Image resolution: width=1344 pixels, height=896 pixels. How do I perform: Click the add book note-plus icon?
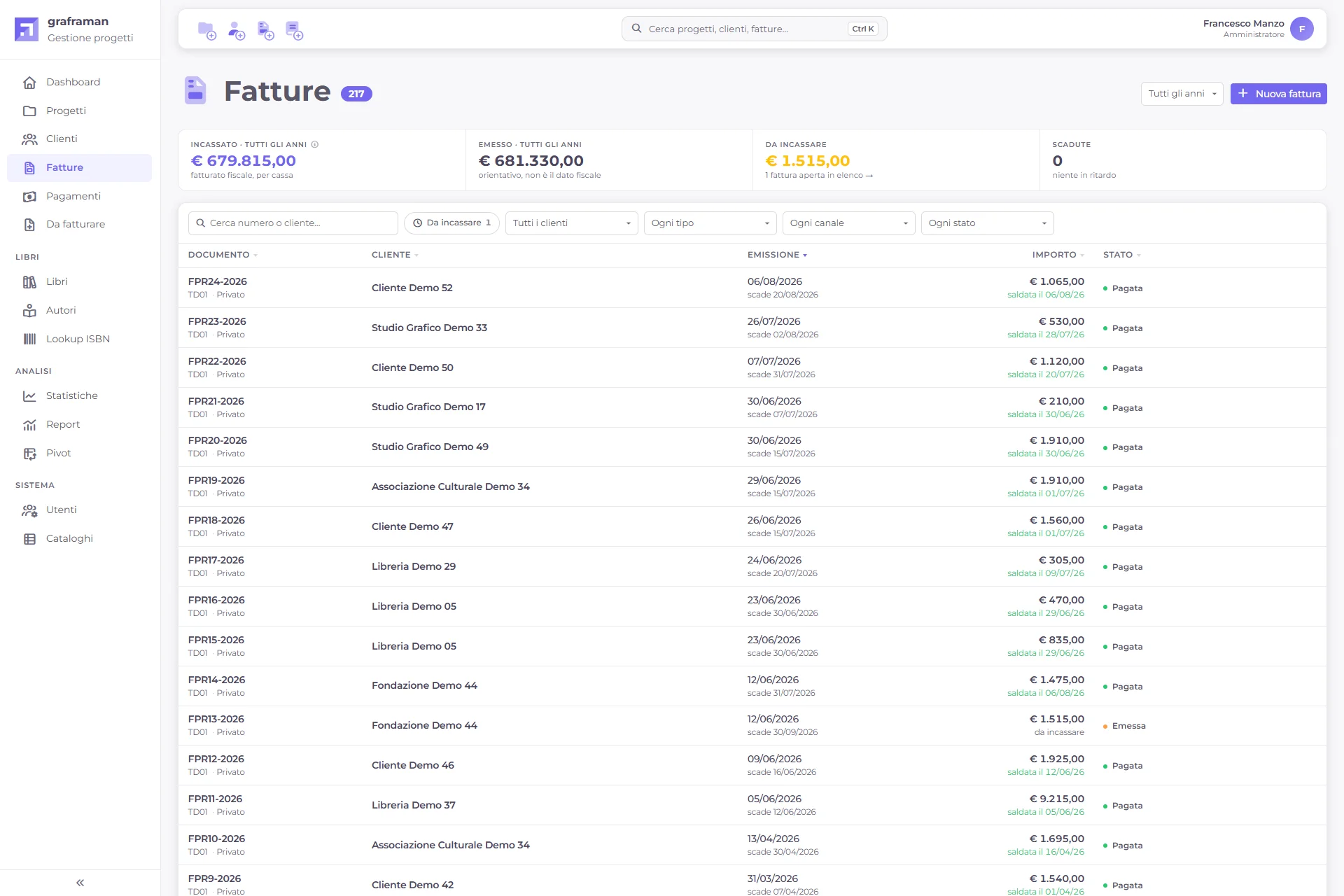(294, 30)
